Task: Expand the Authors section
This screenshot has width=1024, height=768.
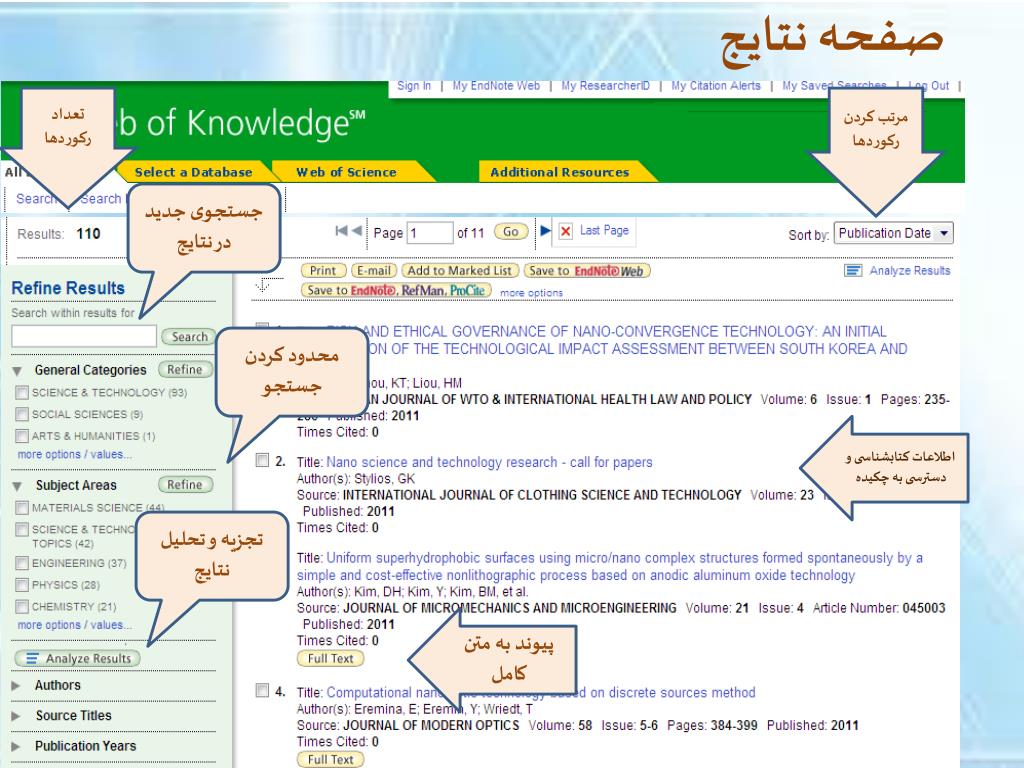Action: pyautogui.click(x=16, y=686)
